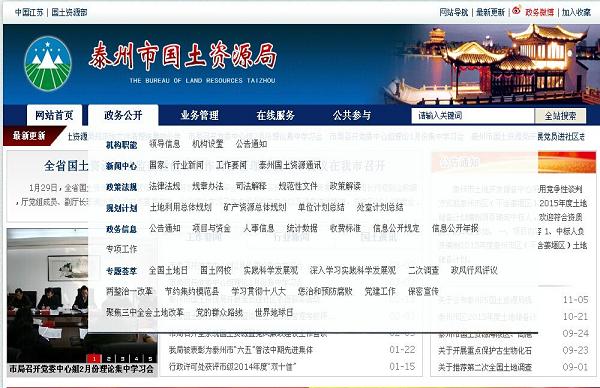Open 世界地球日 special topic link
Viewport: 600px width, 388px height.
click(x=274, y=313)
